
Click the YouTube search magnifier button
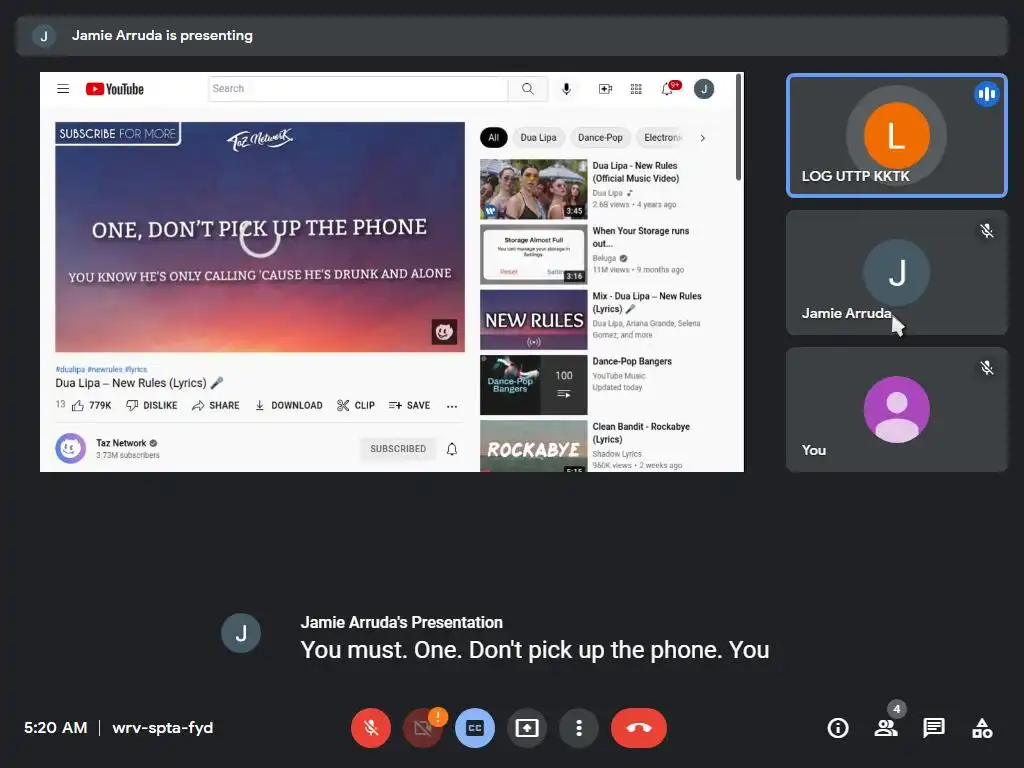[x=528, y=89]
